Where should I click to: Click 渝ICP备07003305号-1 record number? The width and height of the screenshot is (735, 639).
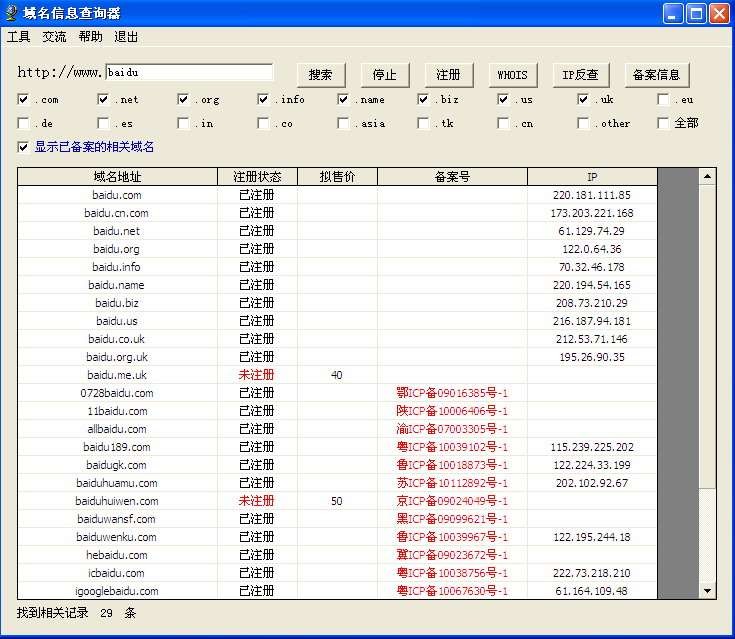[452, 429]
